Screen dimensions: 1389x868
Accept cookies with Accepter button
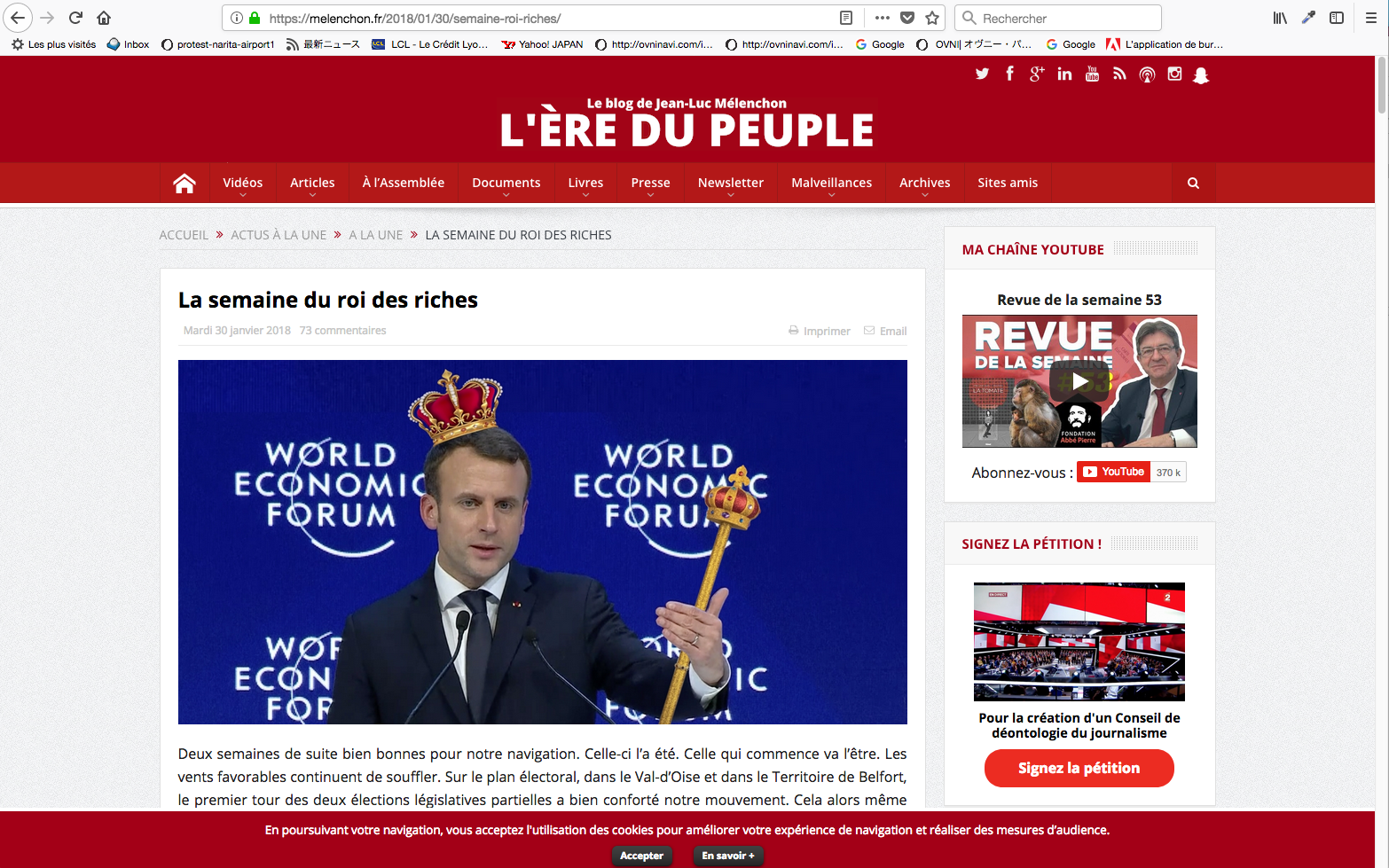pos(641,856)
